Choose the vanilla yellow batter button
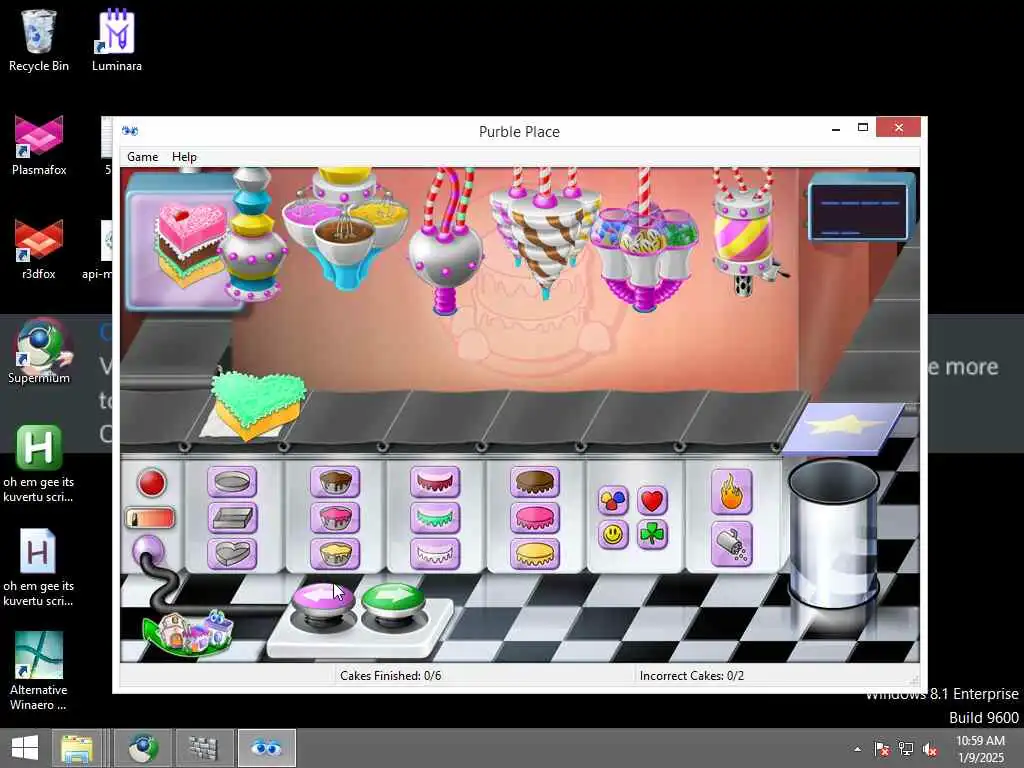The width and height of the screenshot is (1024, 768). point(334,554)
